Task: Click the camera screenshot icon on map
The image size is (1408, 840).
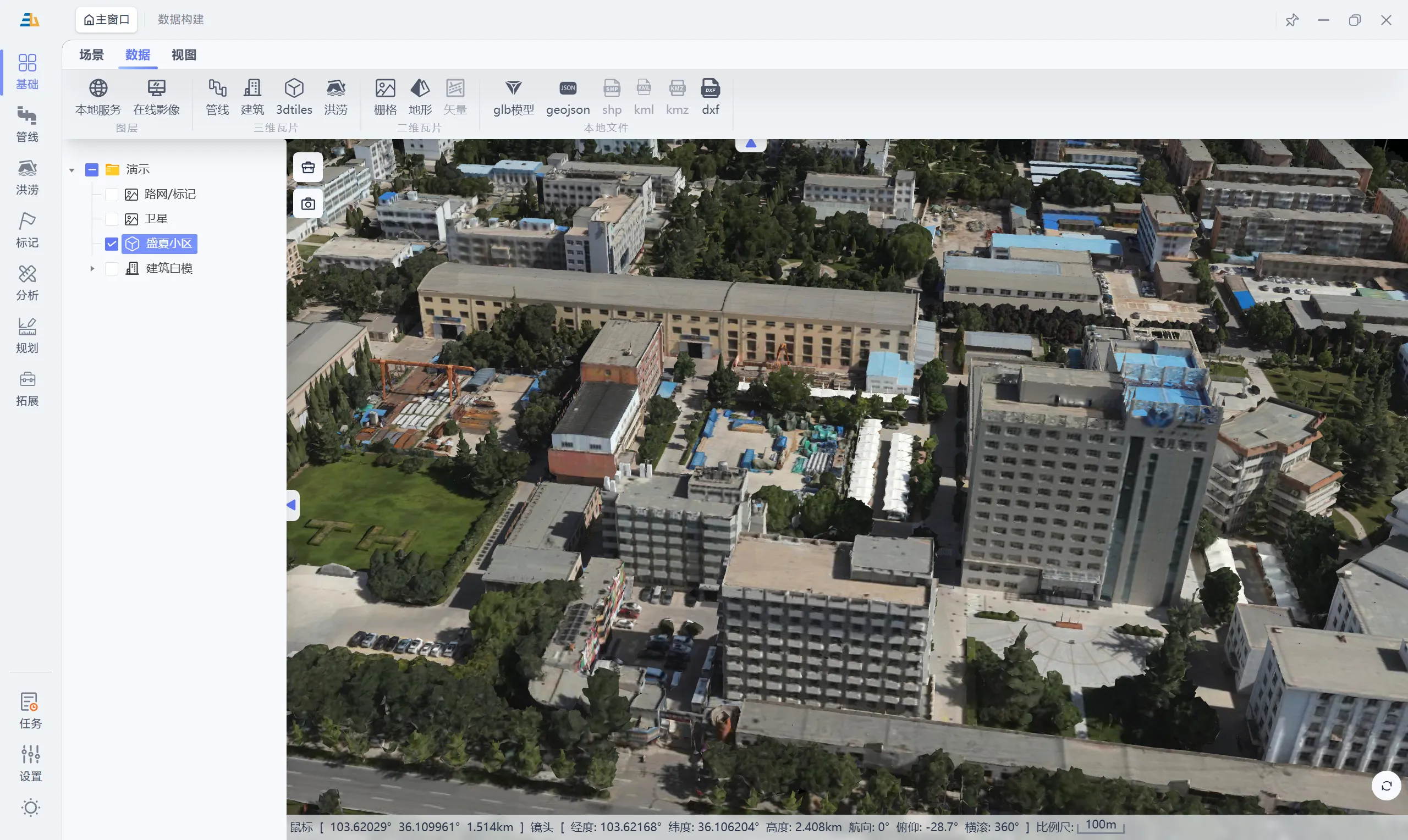Action: [x=308, y=204]
